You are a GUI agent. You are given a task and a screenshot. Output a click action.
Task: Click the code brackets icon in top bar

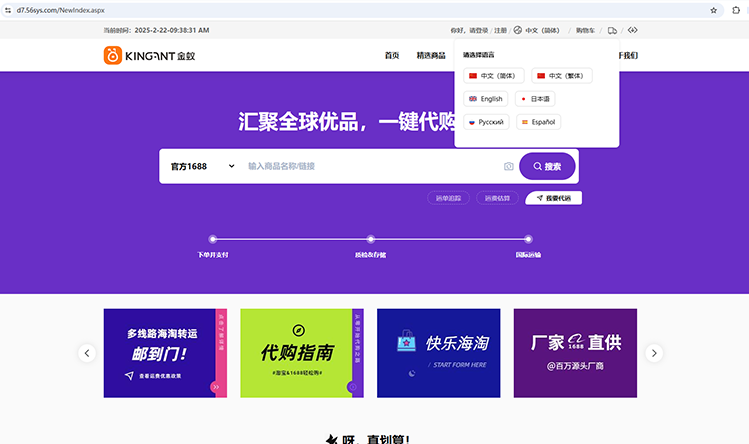click(632, 30)
